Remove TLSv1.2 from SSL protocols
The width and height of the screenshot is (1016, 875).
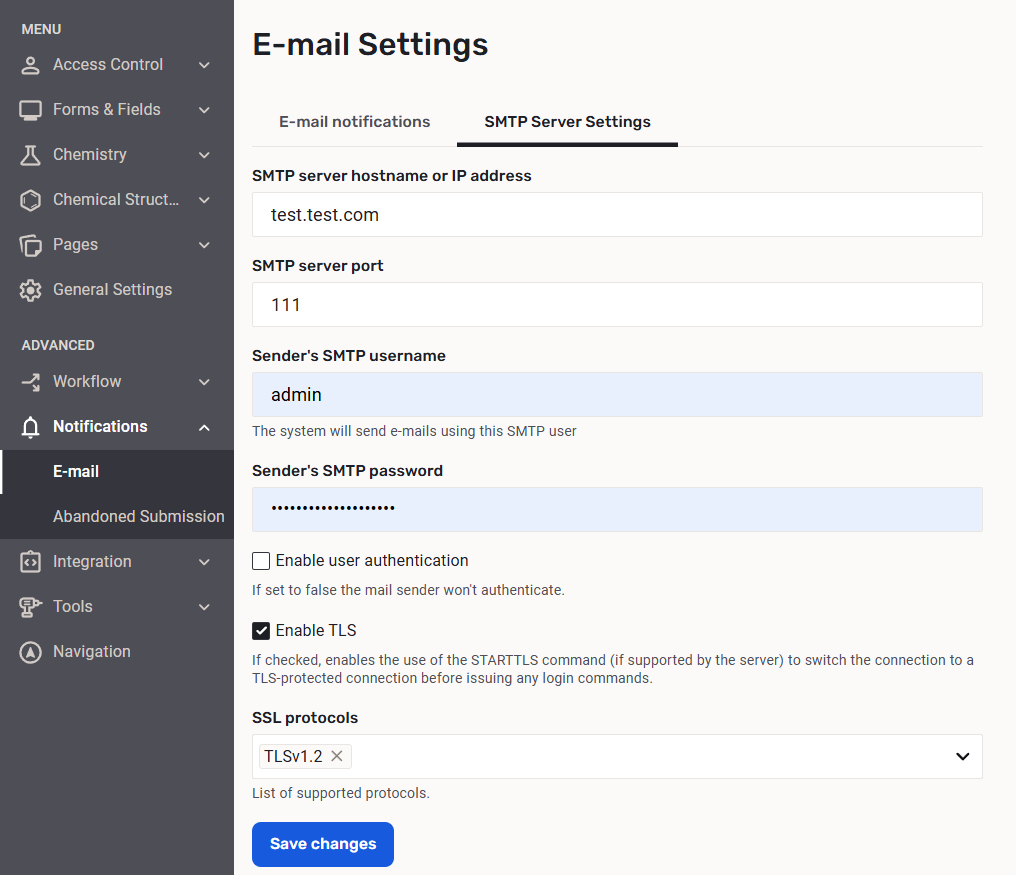click(336, 756)
